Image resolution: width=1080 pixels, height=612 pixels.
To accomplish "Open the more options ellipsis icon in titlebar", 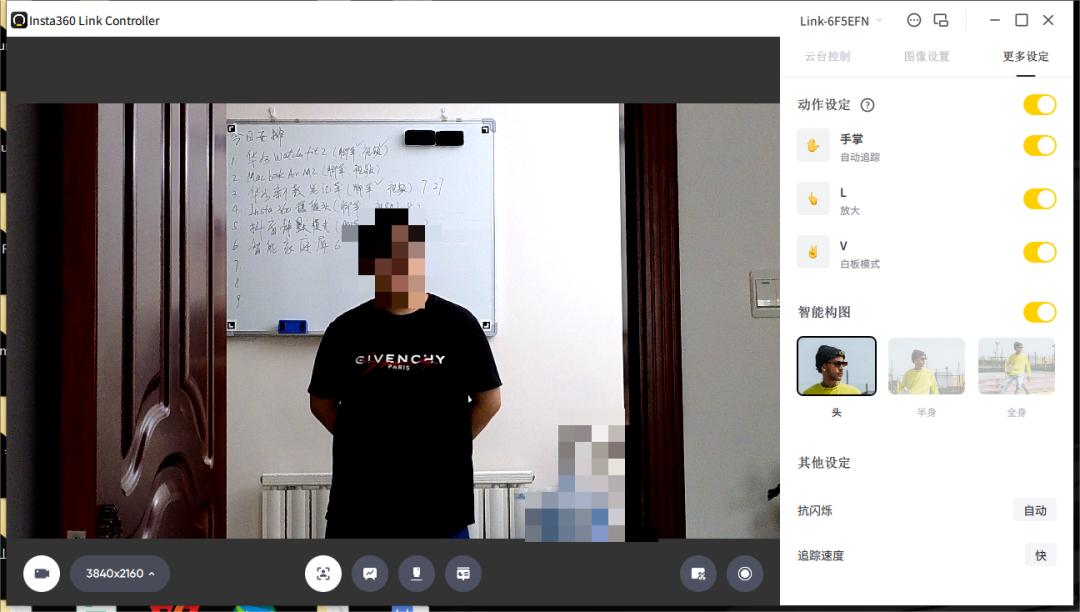I will pos(913,20).
